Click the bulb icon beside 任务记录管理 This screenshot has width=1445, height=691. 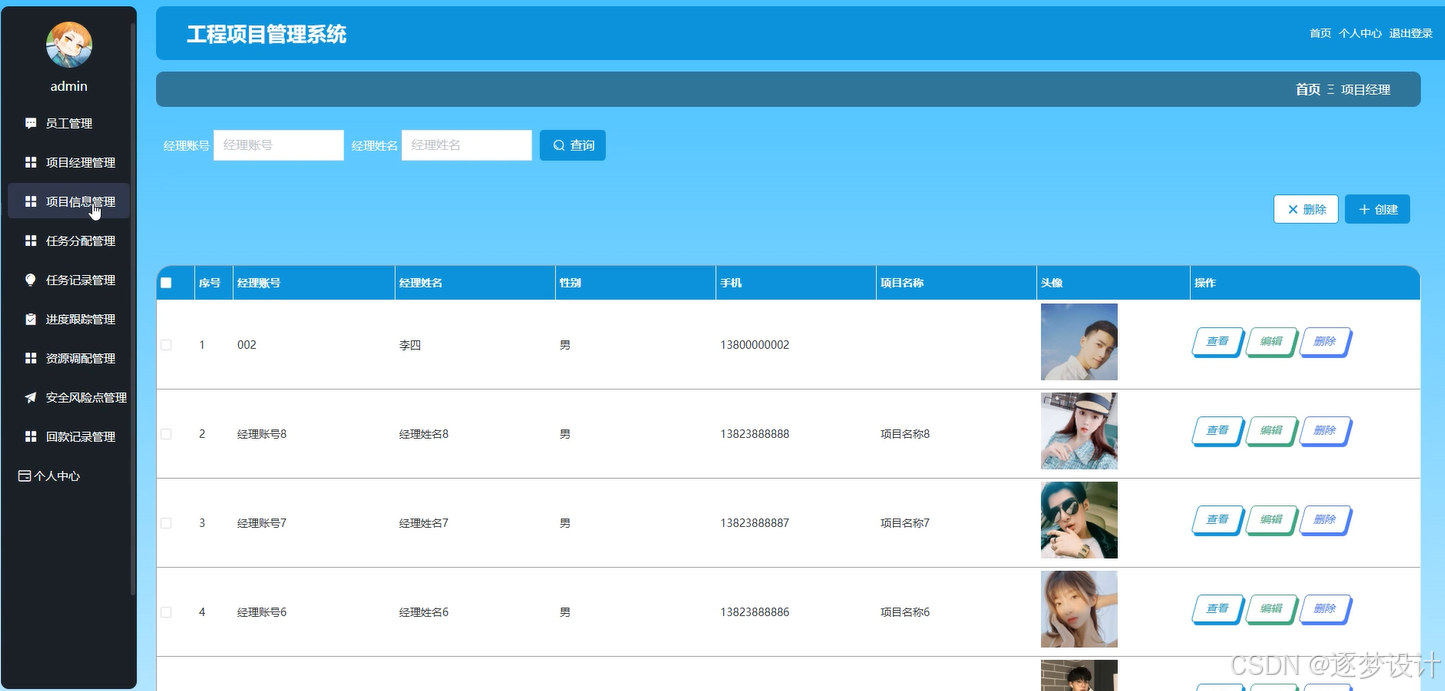tap(30, 280)
